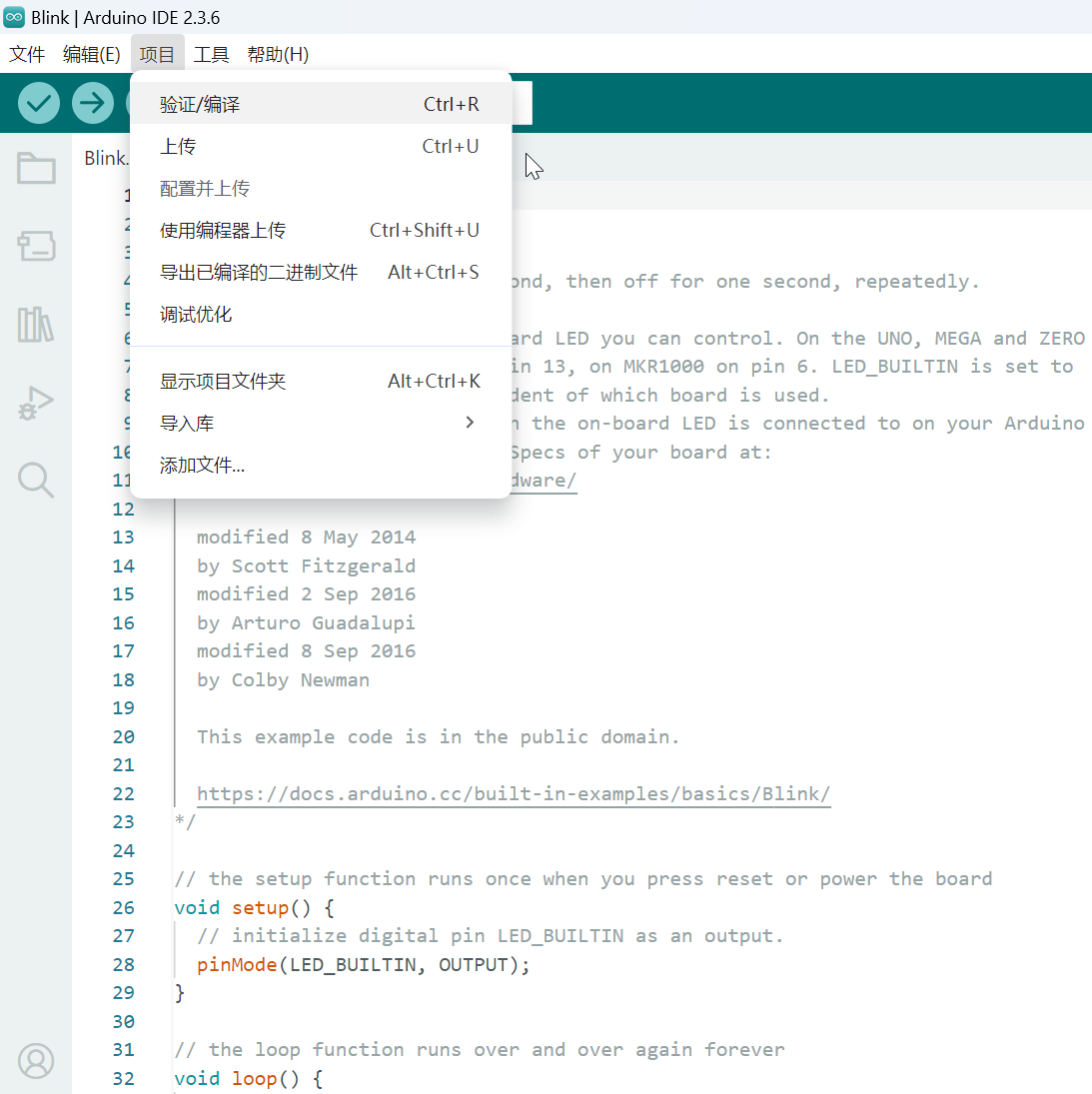
Task: Open the 工具 menu in menu bar
Action: (x=211, y=54)
